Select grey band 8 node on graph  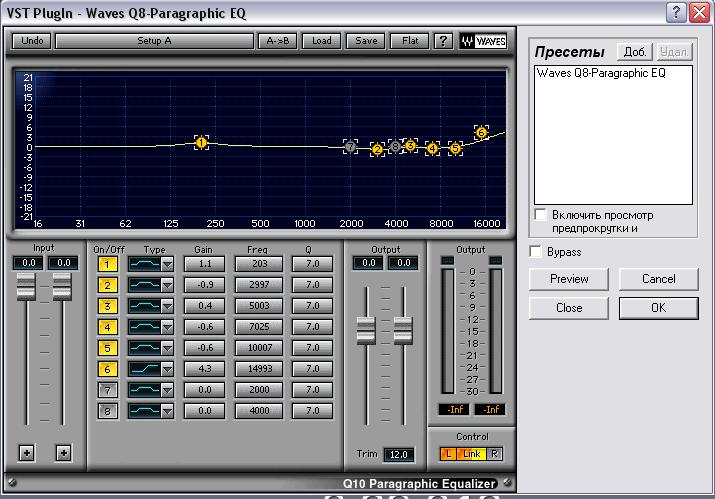[395, 146]
